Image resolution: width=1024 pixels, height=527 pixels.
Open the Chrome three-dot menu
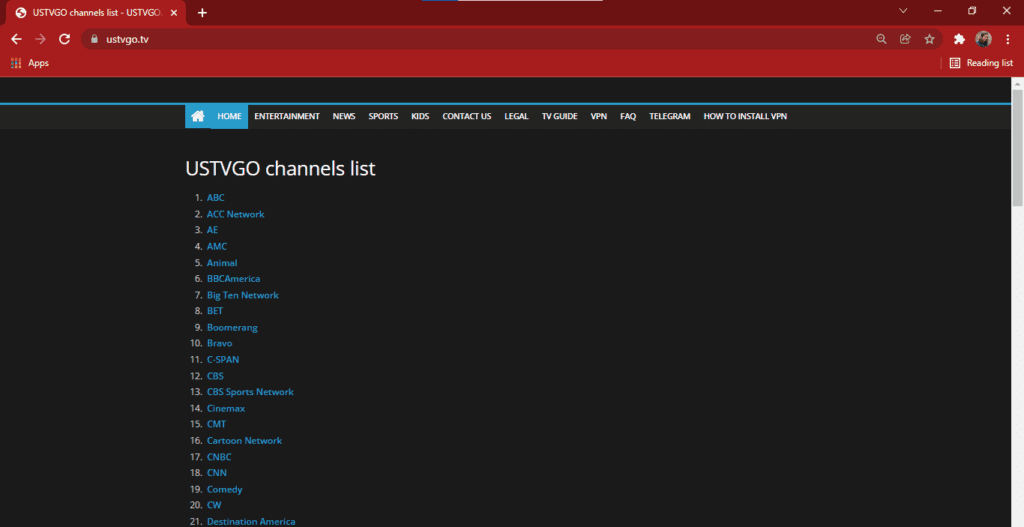(1008, 39)
